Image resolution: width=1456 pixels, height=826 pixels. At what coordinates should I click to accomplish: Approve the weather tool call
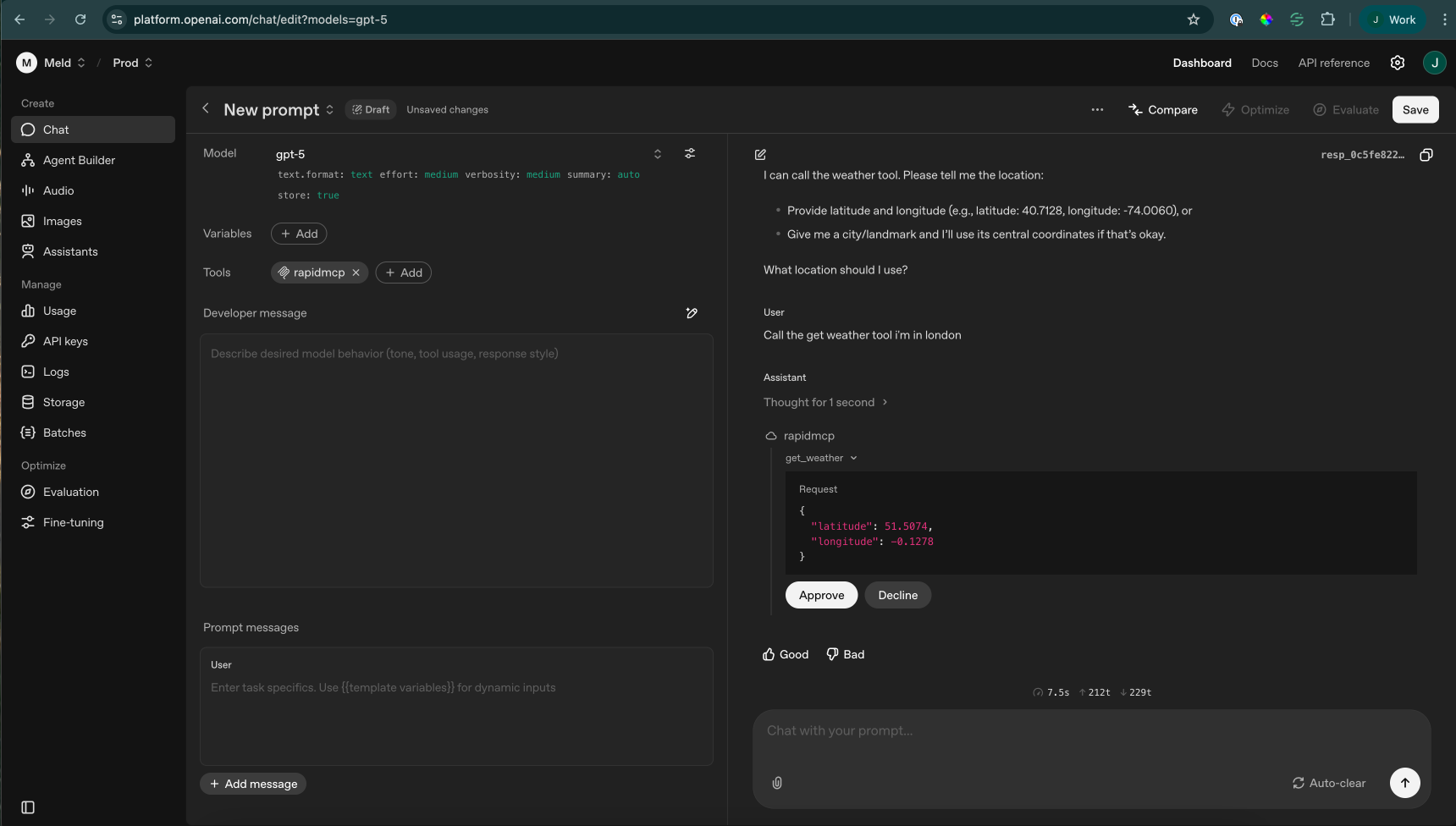coord(821,595)
